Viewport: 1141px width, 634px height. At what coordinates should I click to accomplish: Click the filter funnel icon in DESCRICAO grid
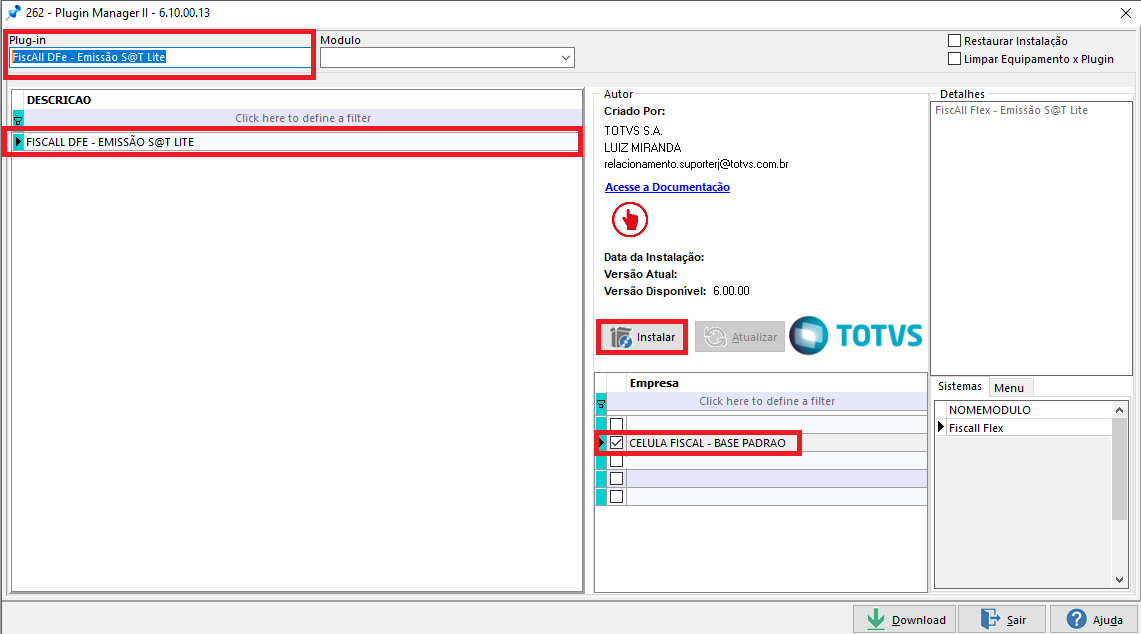(x=18, y=119)
